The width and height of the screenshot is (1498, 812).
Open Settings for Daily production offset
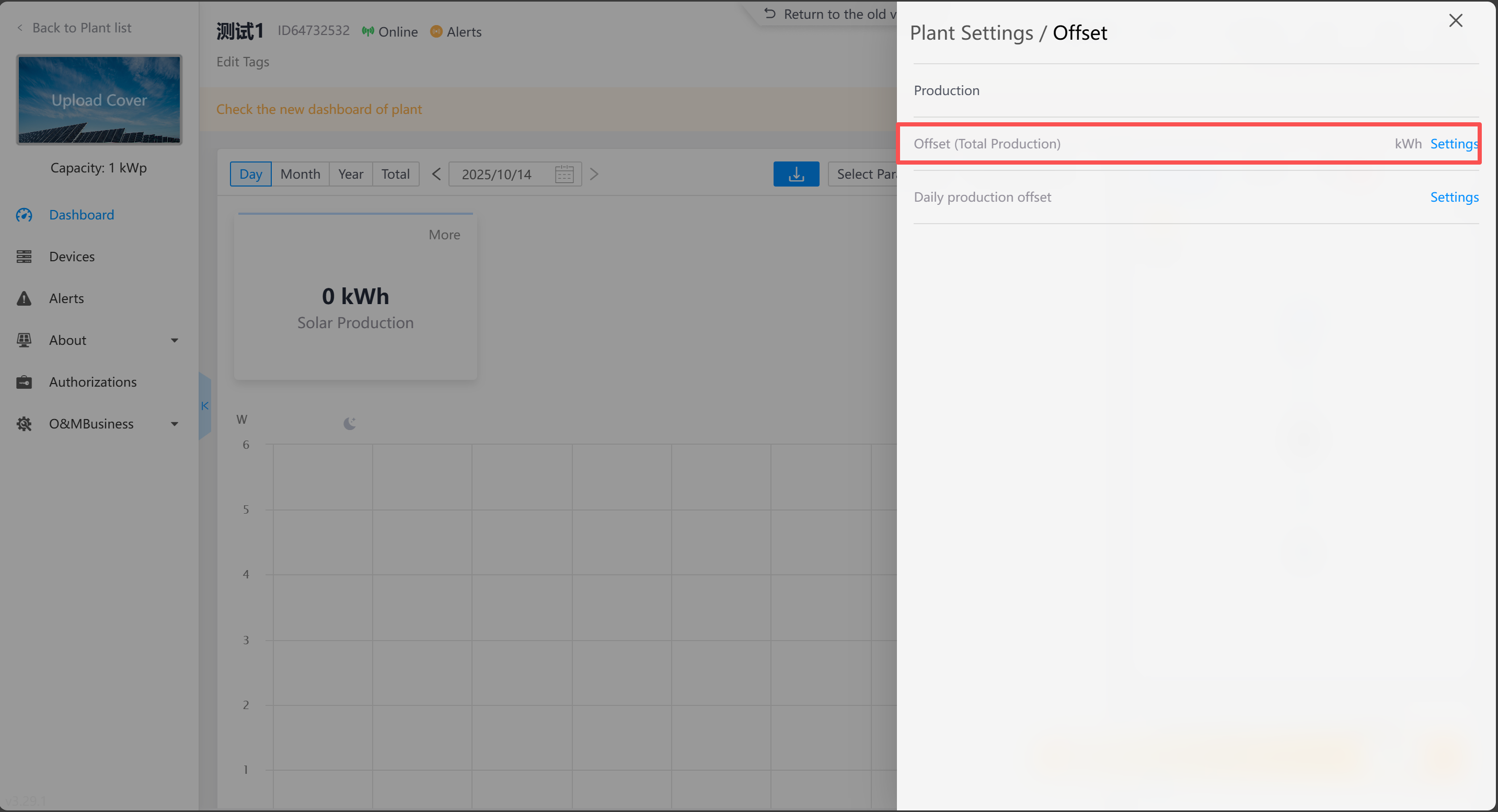tap(1454, 197)
